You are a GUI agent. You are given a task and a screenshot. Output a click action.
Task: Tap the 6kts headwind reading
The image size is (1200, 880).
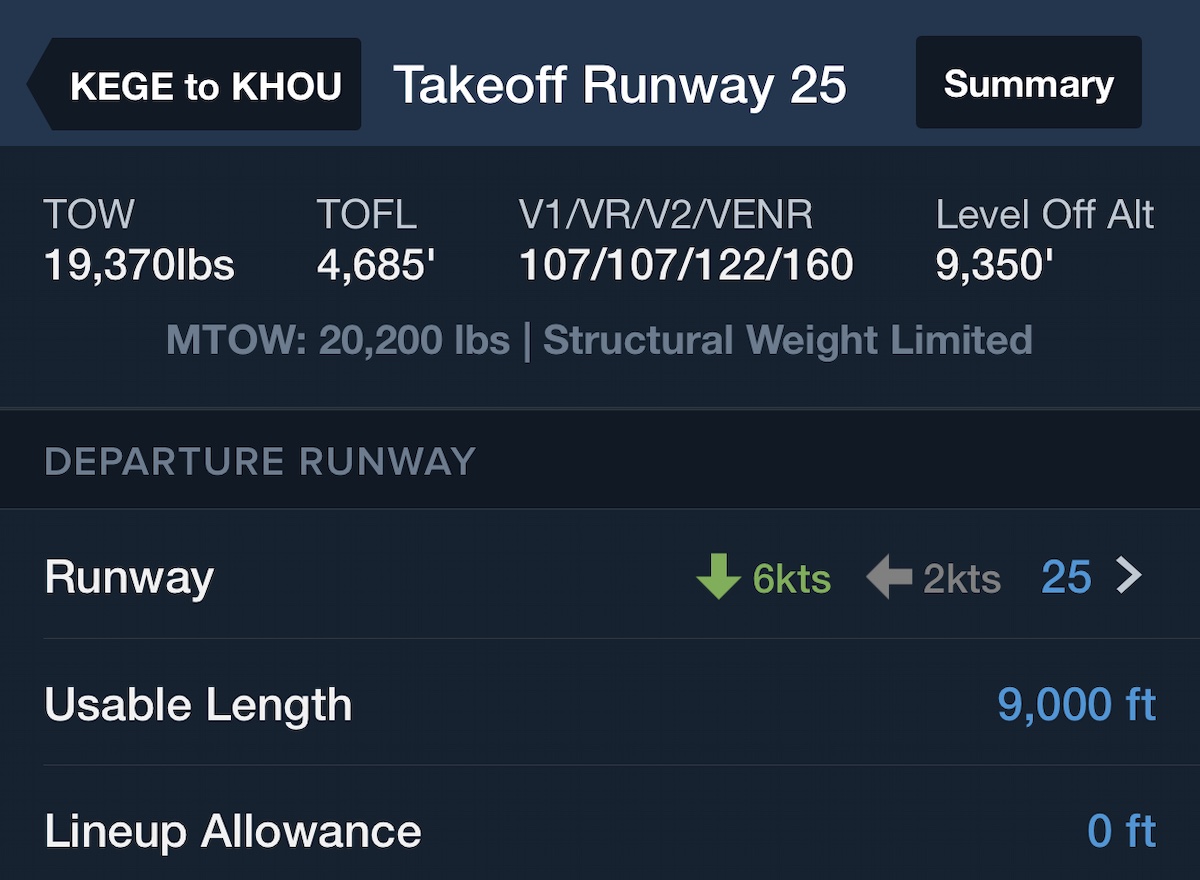792,578
